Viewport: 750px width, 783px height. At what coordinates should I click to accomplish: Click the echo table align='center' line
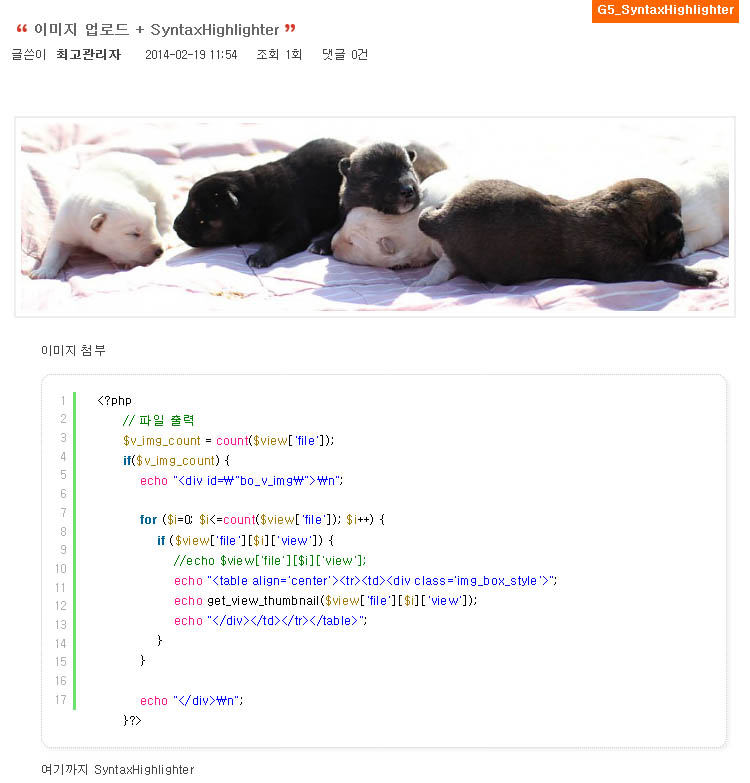coord(366,581)
